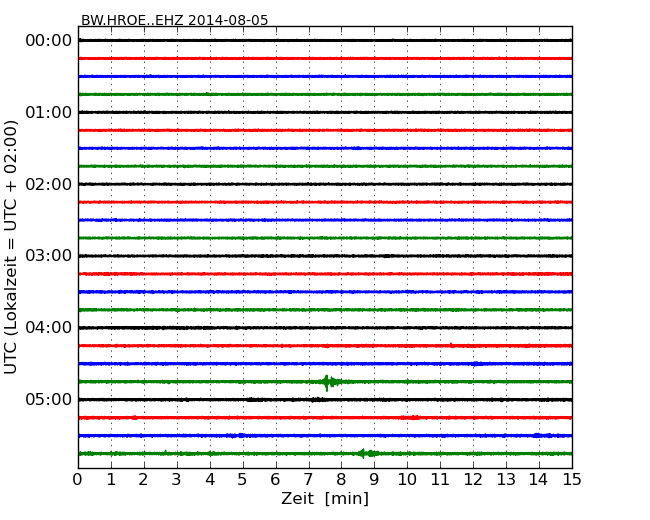Select x-axis tick label 11
This screenshot has height=520, width=650.
[440, 480]
